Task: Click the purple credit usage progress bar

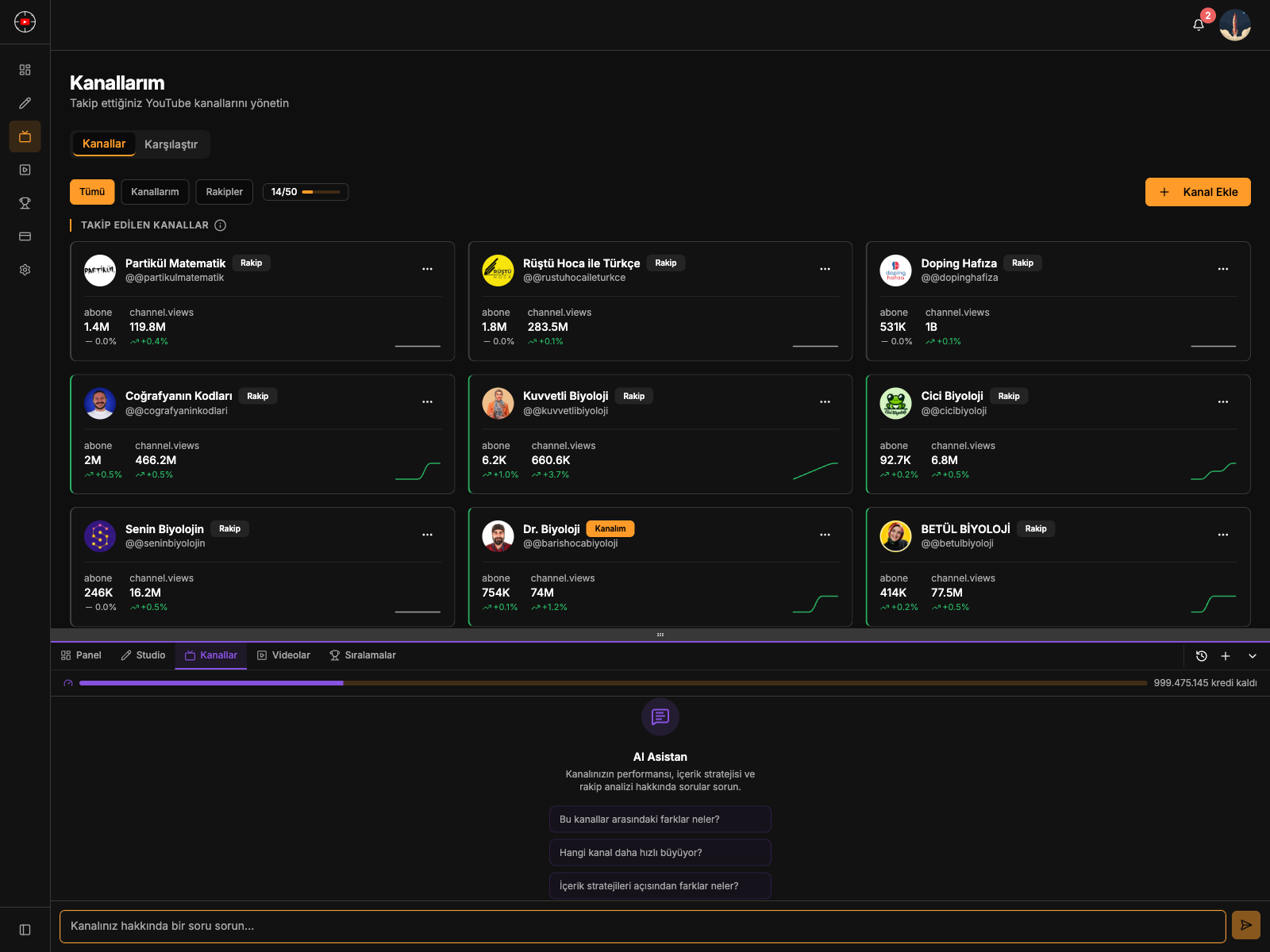Action: pyautogui.click(x=613, y=683)
